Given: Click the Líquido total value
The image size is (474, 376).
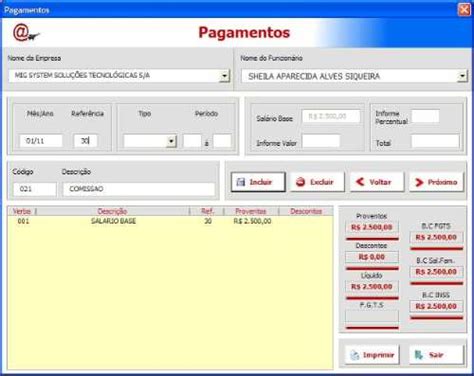Looking at the screenshot, I should [x=372, y=287].
